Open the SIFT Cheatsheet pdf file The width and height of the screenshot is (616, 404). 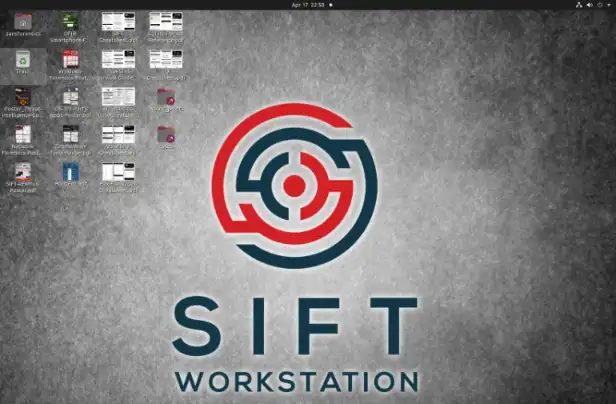click(118, 21)
